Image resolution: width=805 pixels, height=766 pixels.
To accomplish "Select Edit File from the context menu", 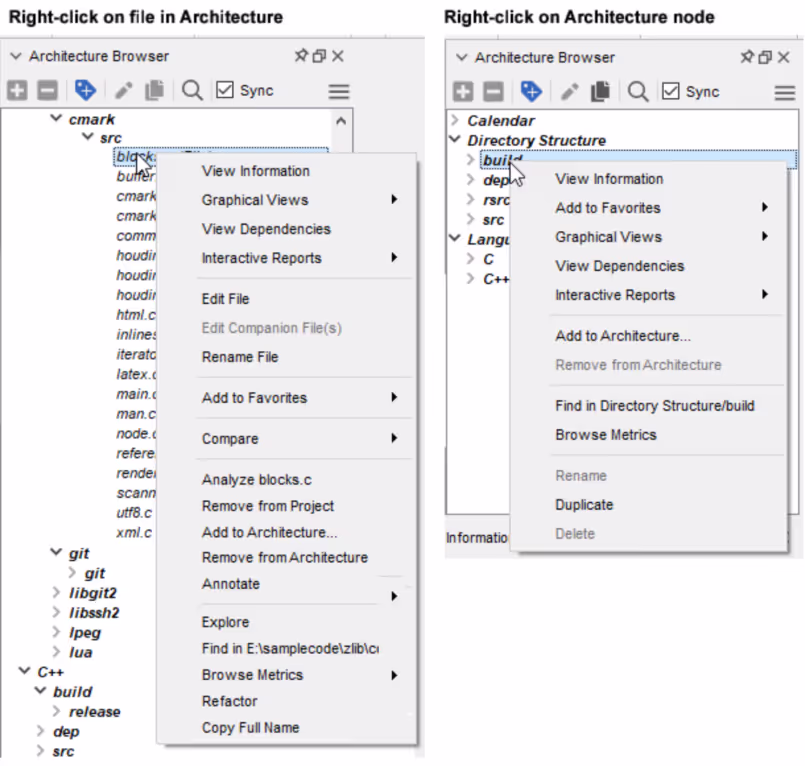I will click(x=286, y=299).
